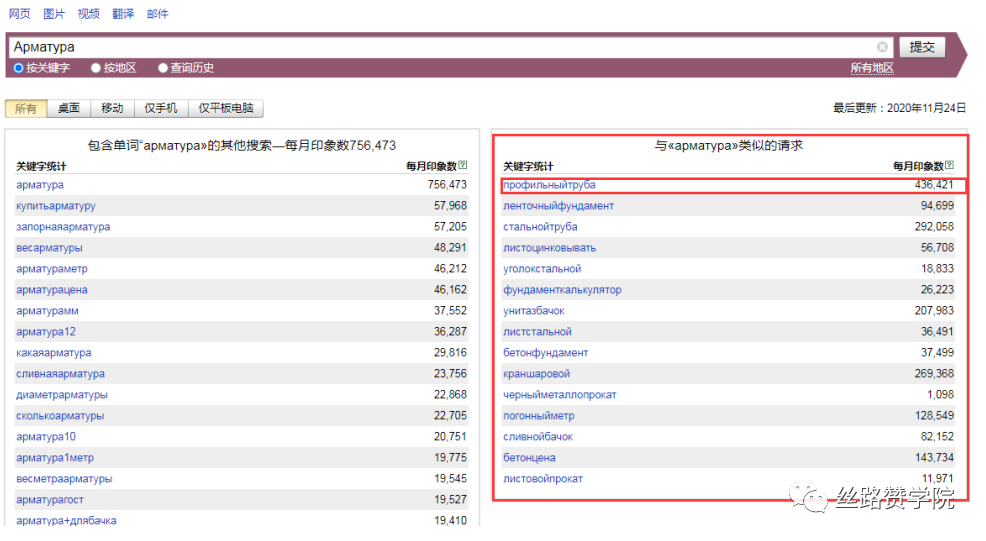Select the 按关键字 radio button
Screen dimensions: 986x541
(x=18, y=68)
